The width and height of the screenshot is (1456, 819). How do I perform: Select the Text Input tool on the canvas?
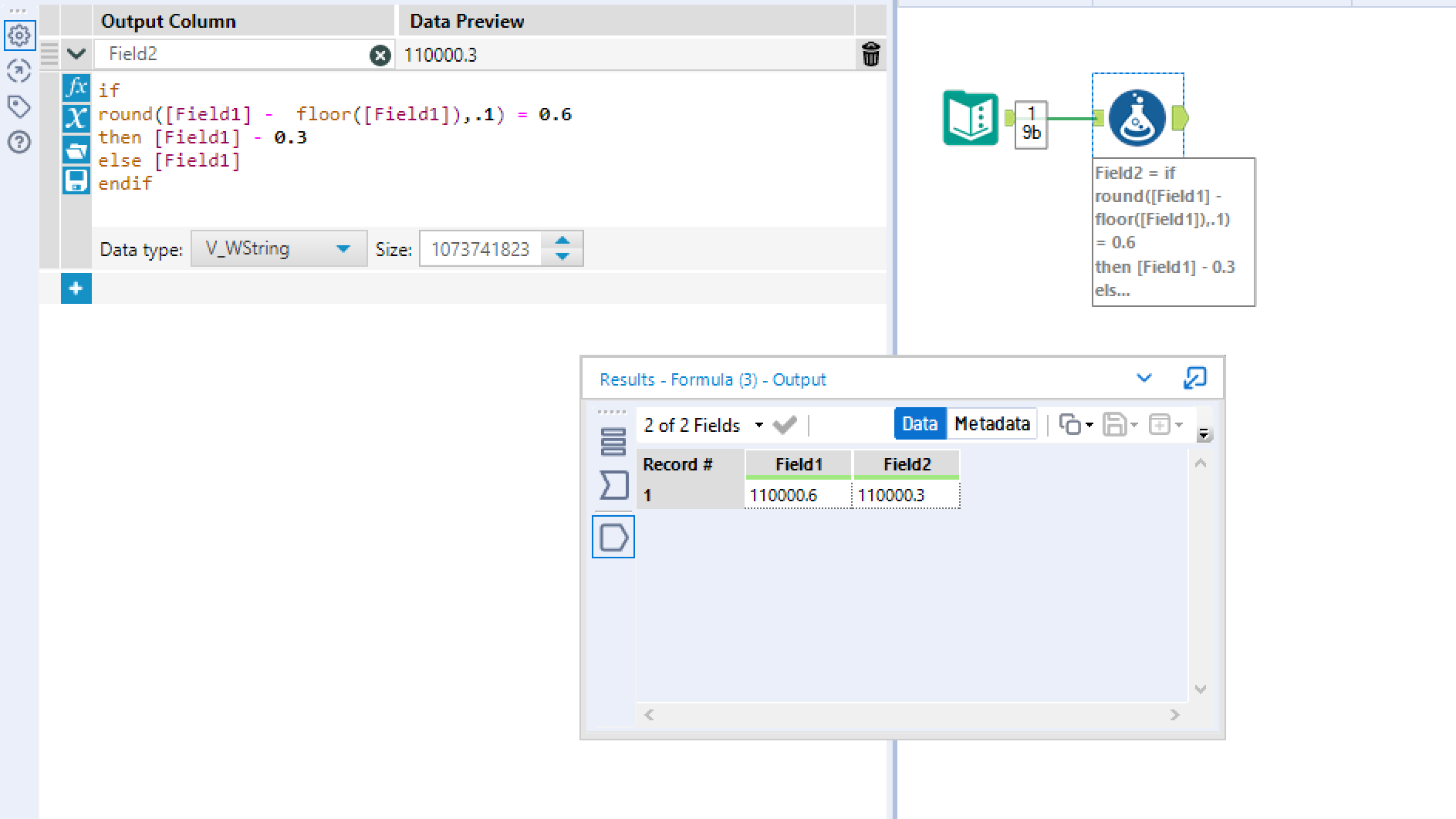(x=971, y=118)
